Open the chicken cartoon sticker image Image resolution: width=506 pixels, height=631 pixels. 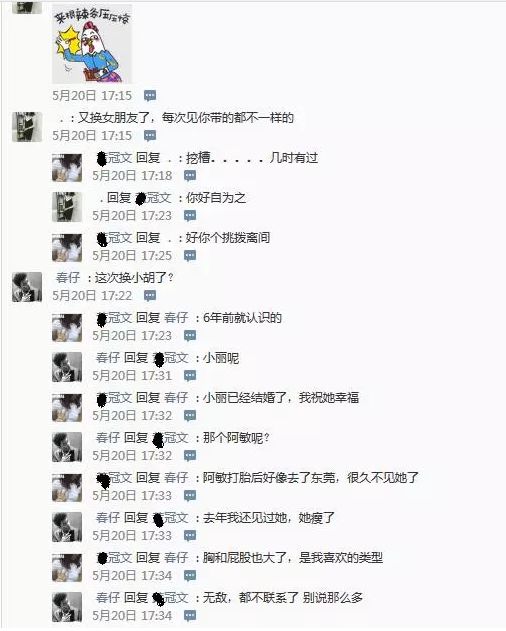coord(92,44)
